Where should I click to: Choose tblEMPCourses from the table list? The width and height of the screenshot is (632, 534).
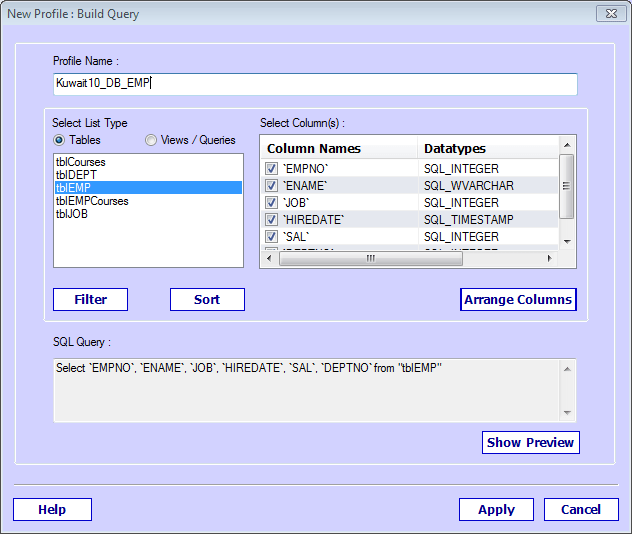pos(92,201)
